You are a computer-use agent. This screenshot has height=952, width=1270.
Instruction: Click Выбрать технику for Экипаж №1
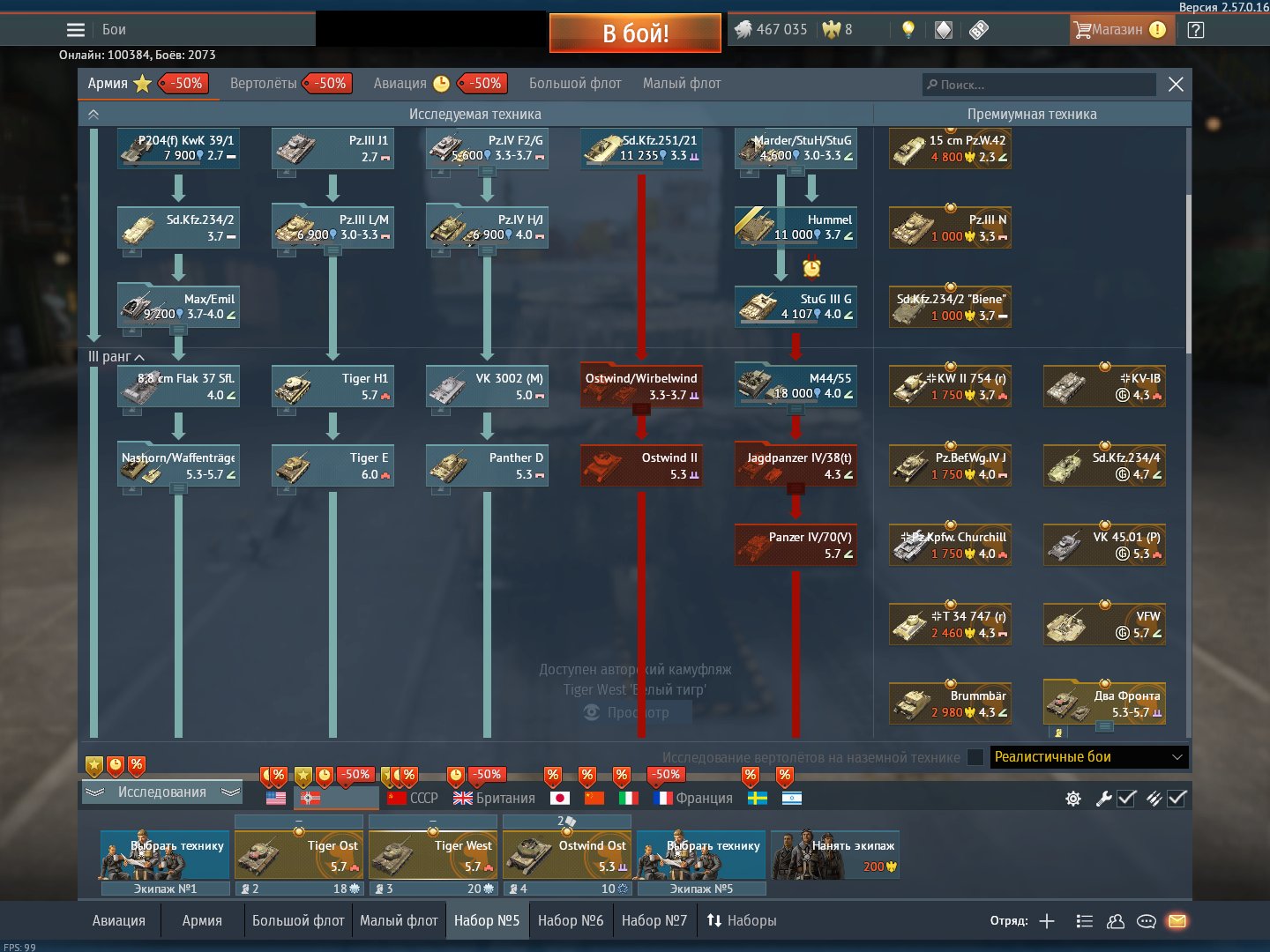(165, 855)
